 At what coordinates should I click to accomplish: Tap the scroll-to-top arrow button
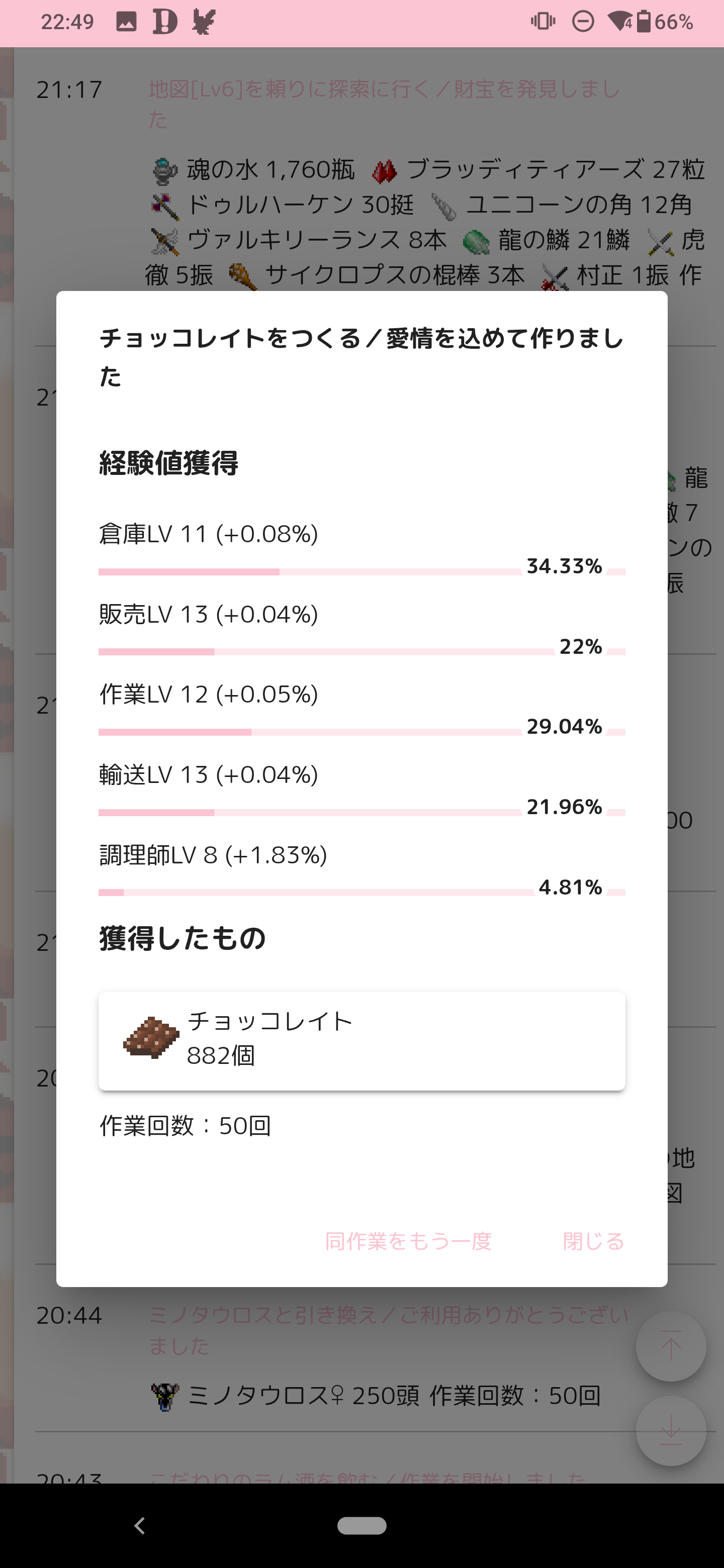click(670, 1346)
